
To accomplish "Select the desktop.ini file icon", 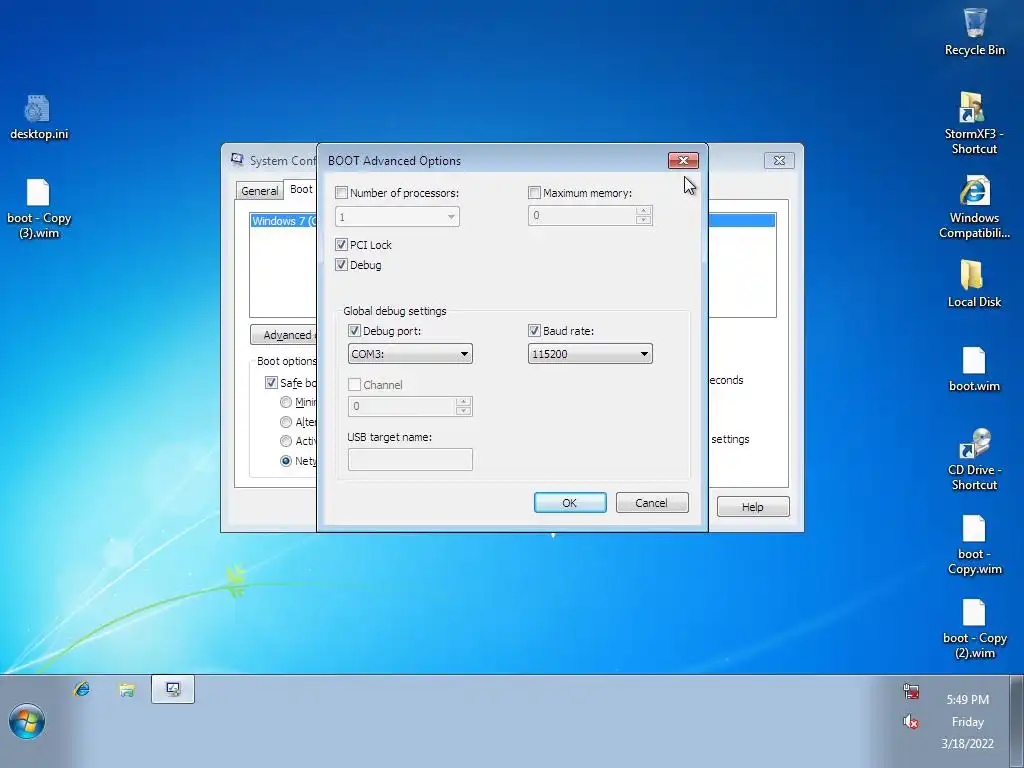I will (x=39, y=118).
